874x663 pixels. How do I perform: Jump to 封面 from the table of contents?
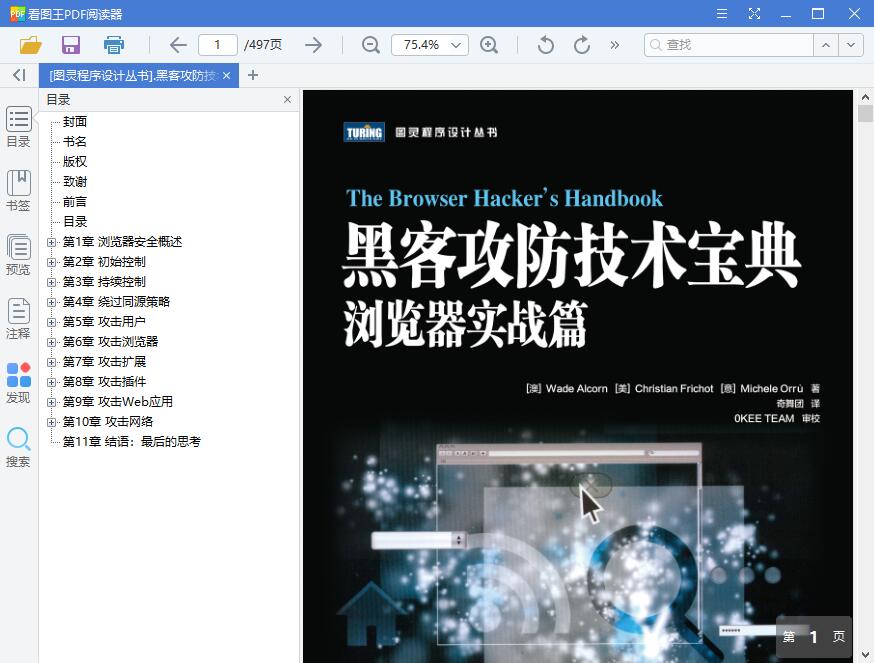[75, 121]
